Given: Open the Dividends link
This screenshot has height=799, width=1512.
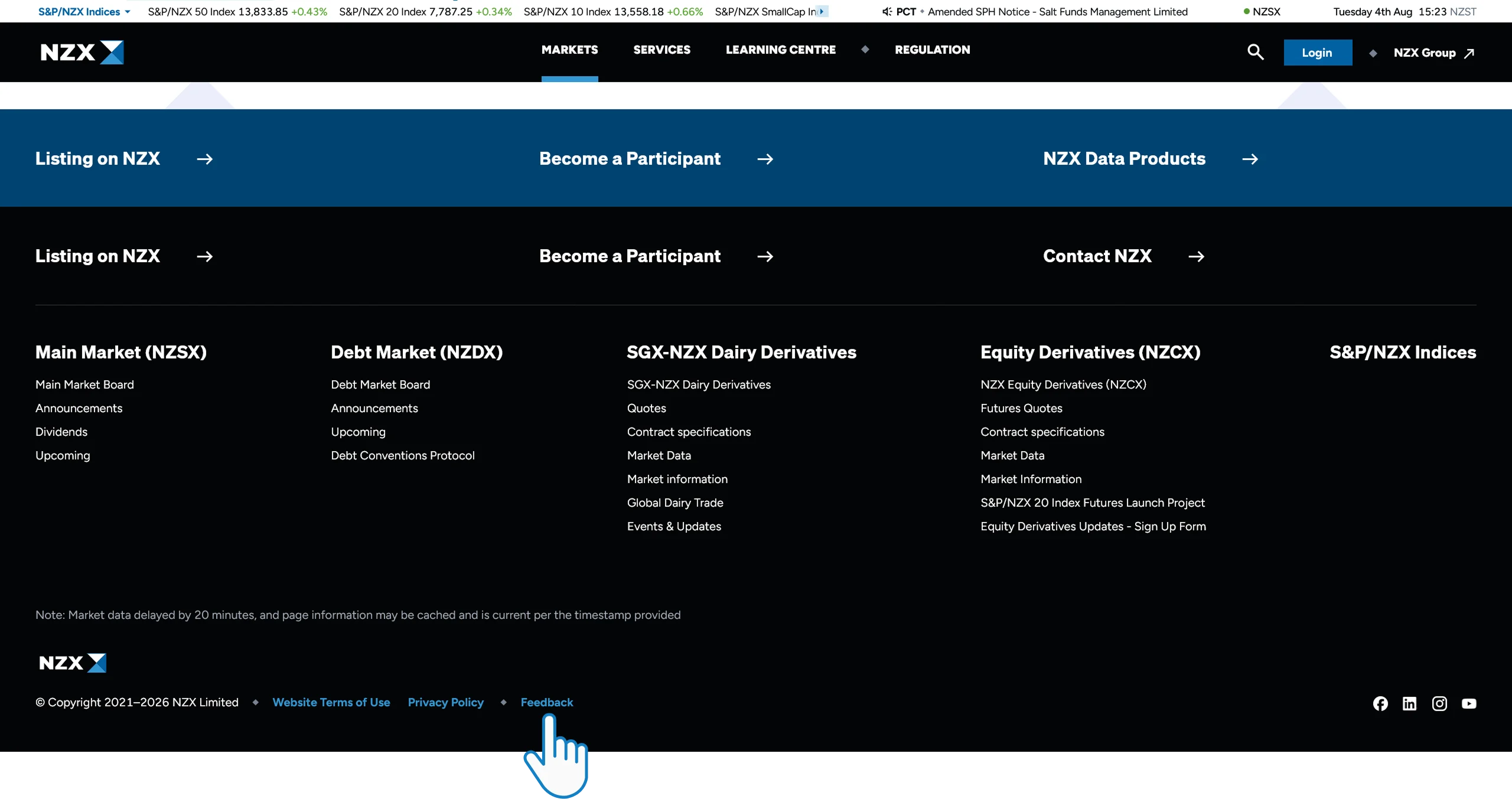Looking at the screenshot, I should pyautogui.click(x=61, y=432).
